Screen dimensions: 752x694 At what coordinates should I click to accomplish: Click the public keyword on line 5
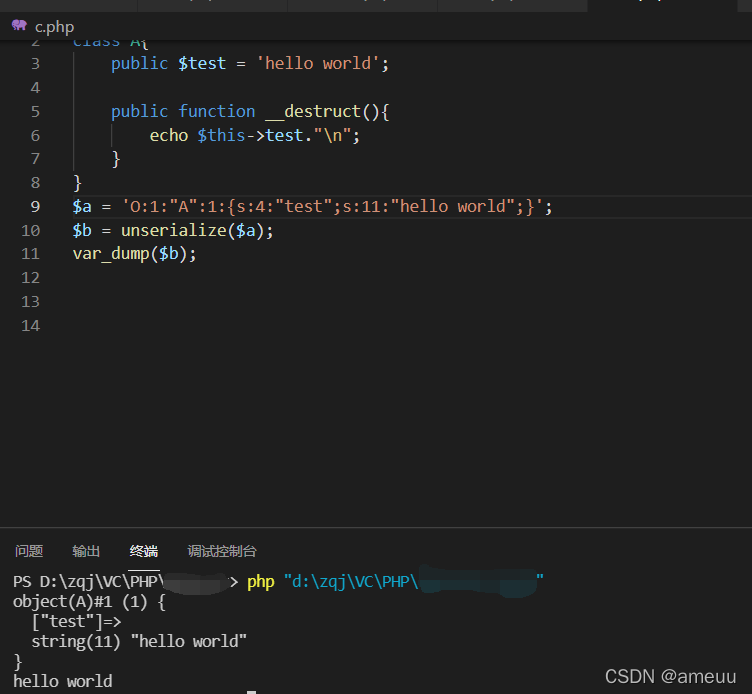140,111
